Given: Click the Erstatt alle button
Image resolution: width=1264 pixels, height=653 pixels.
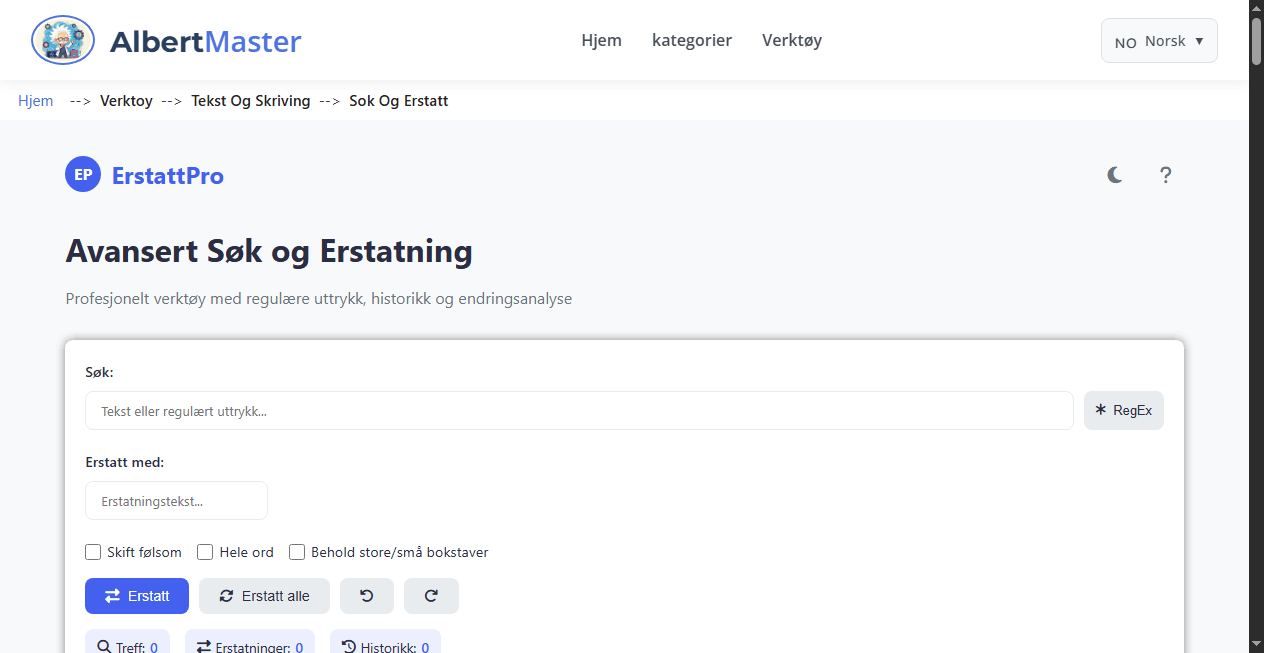Looking at the screenshot, I should (x=264, y=596).
